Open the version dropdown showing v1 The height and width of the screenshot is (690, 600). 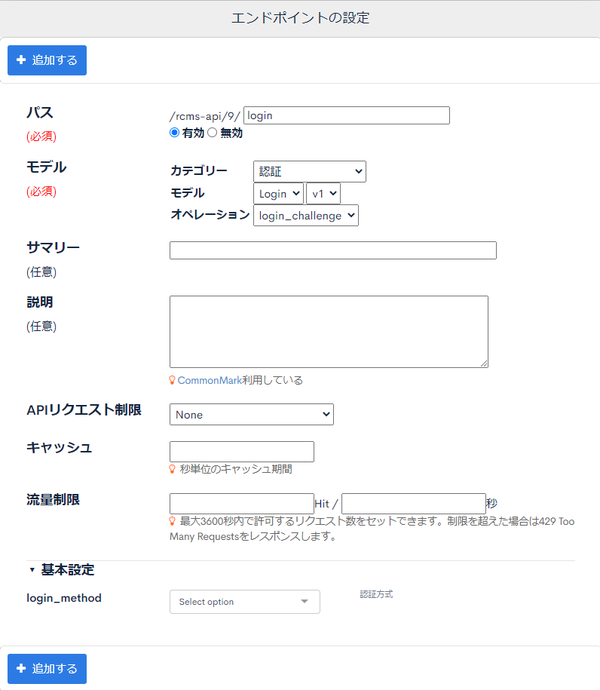[324, 194]
